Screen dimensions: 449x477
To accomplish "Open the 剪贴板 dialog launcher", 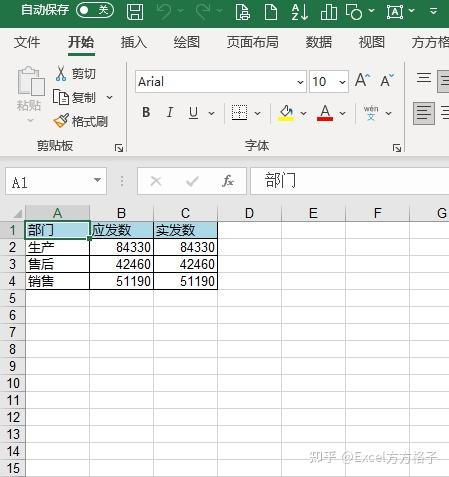I will point(119,148).
